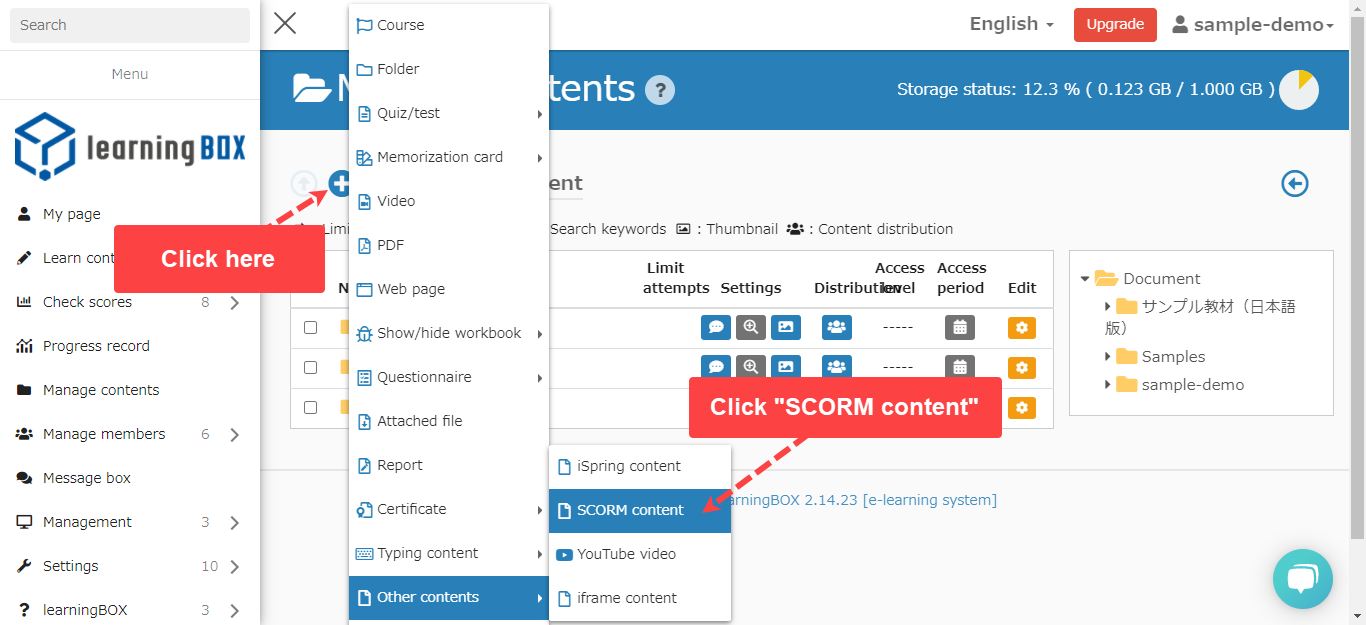
Task: Open the sample-demo user account dropdown
Action: coord(1253,25)
